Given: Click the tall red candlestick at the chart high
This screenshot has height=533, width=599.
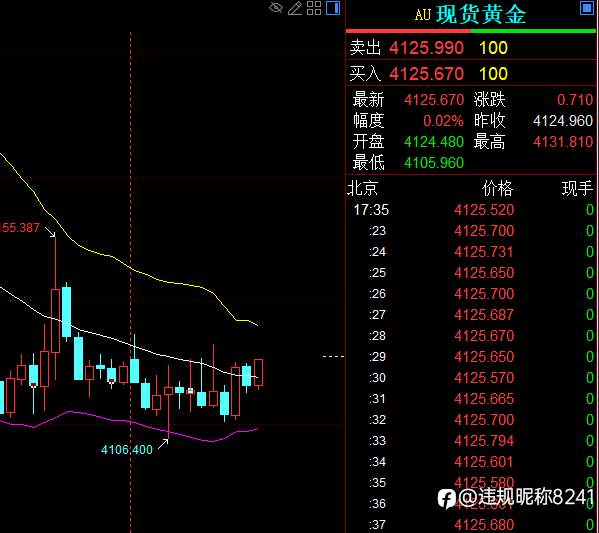Looking at the screenshot, I should 55,309.
